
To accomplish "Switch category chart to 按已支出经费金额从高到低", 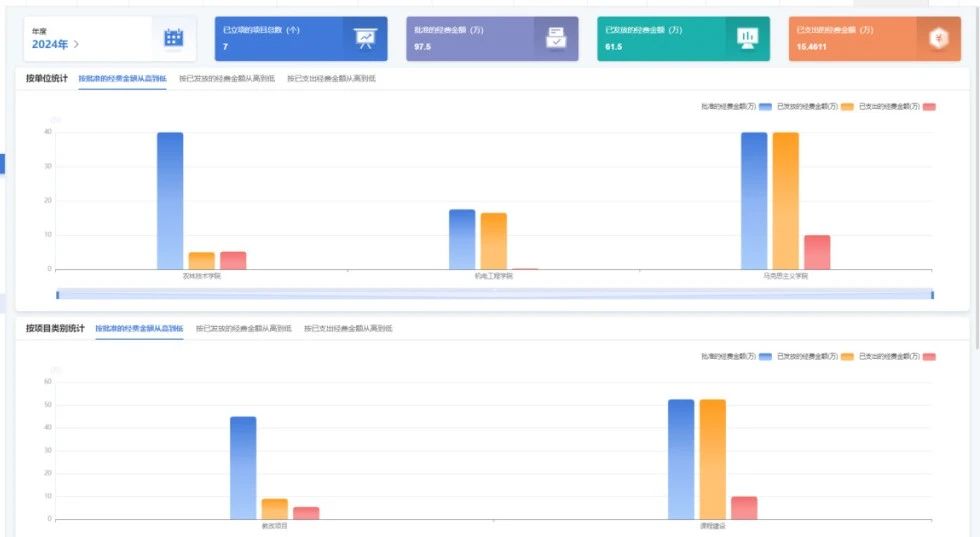I will click(x=348, y=328).
